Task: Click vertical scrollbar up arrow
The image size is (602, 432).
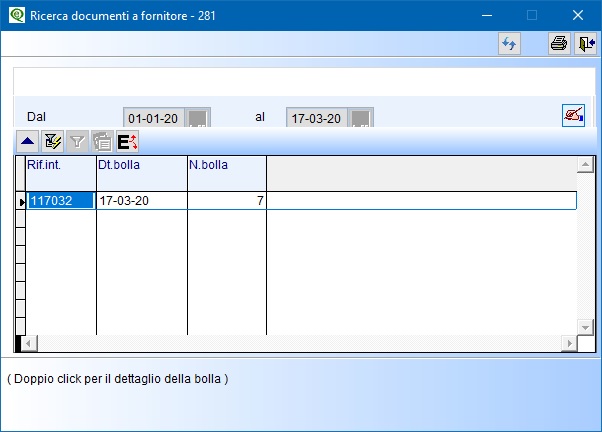Action: [x=585, y=165]
